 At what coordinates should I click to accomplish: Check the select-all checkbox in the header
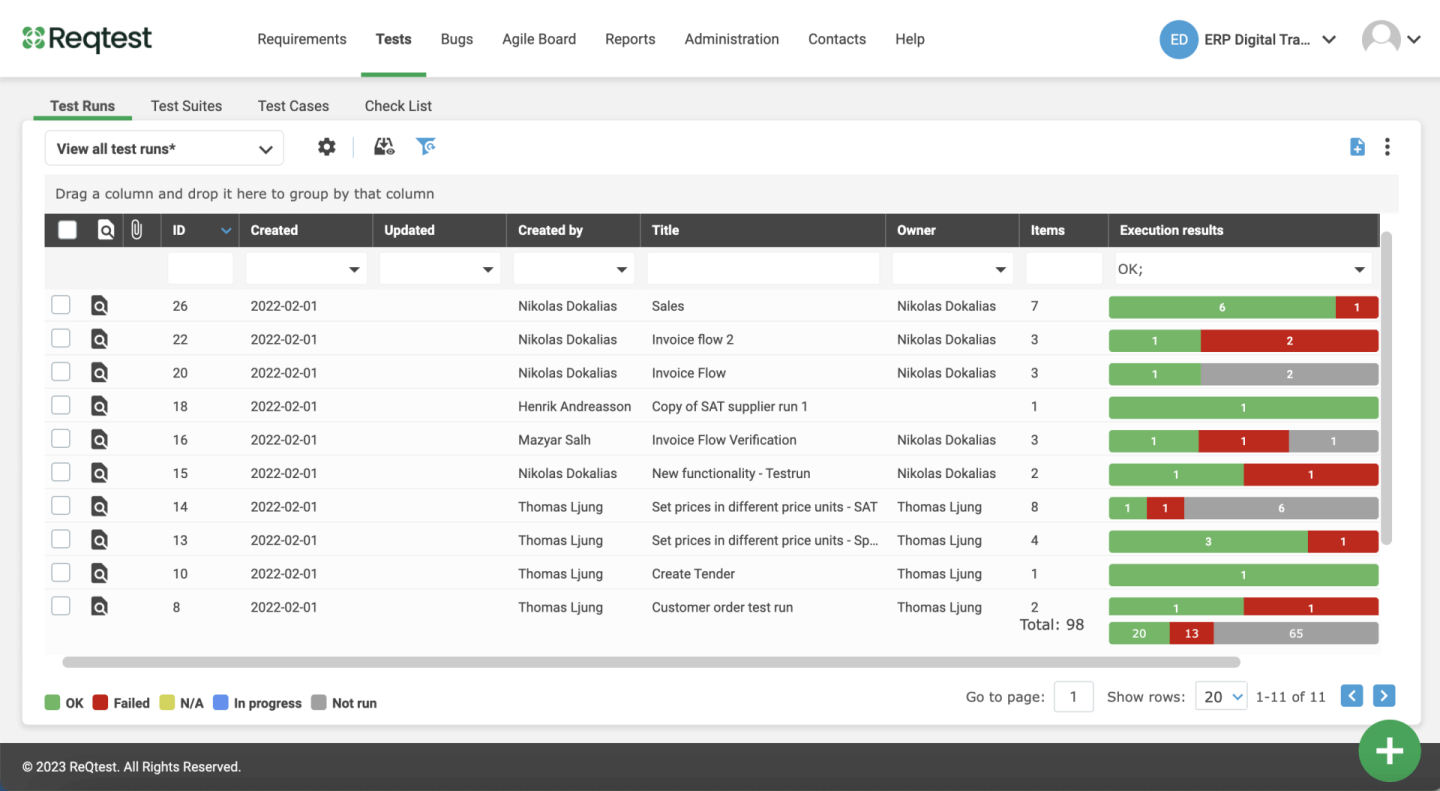(x=67, y=230)
